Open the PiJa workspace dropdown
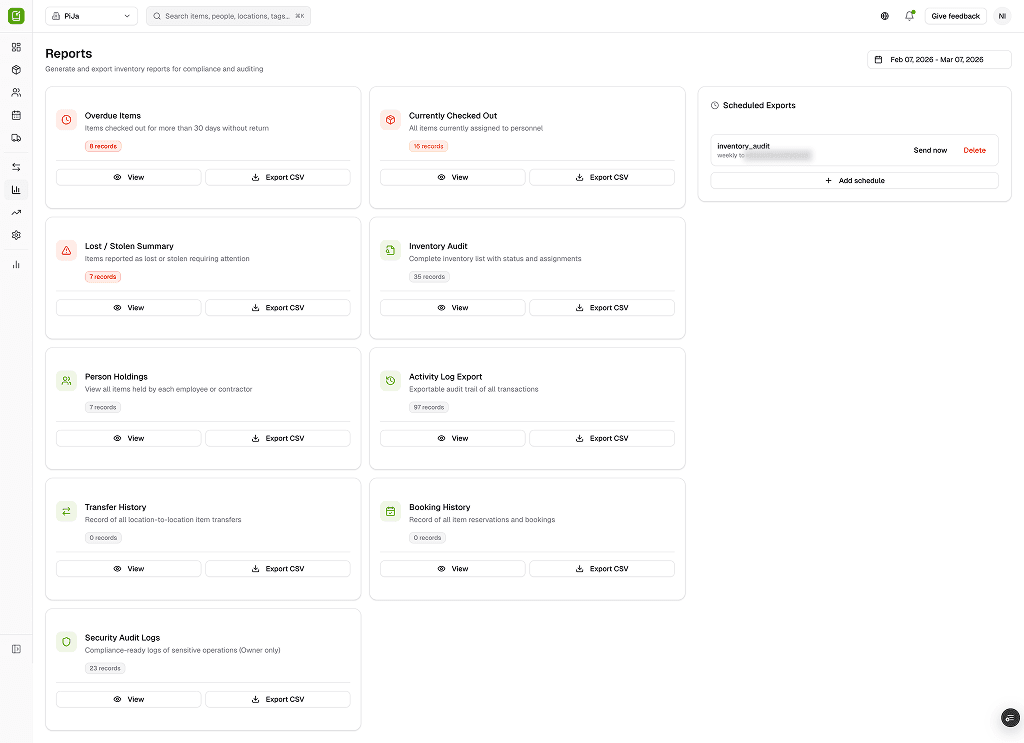 tap(91, 16)
